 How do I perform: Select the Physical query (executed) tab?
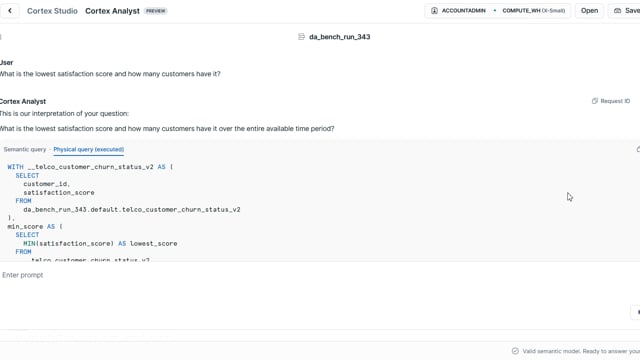tap(89, 149)
